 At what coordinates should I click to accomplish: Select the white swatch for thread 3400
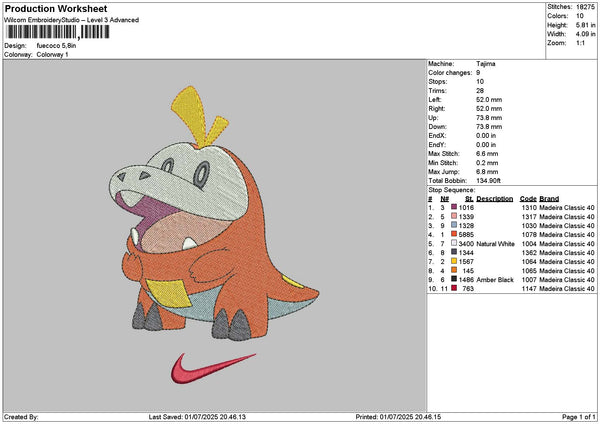click(x=454, y=243)
